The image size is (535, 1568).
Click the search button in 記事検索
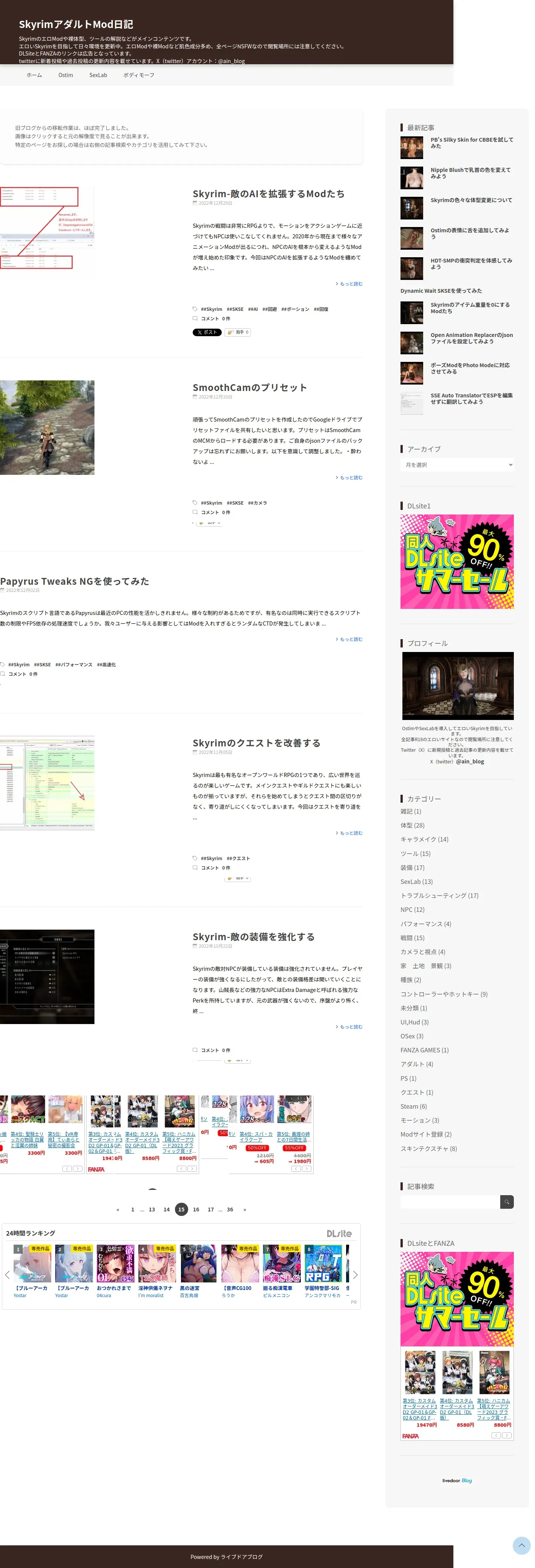tap(506, 1202)
